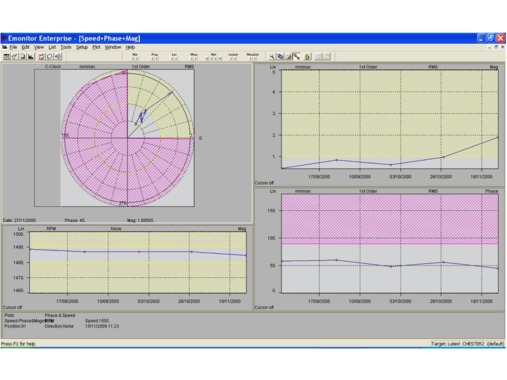This screenshot has height=380, width=507.
Task: Open the File menu
Action: (x=13, y=47)
